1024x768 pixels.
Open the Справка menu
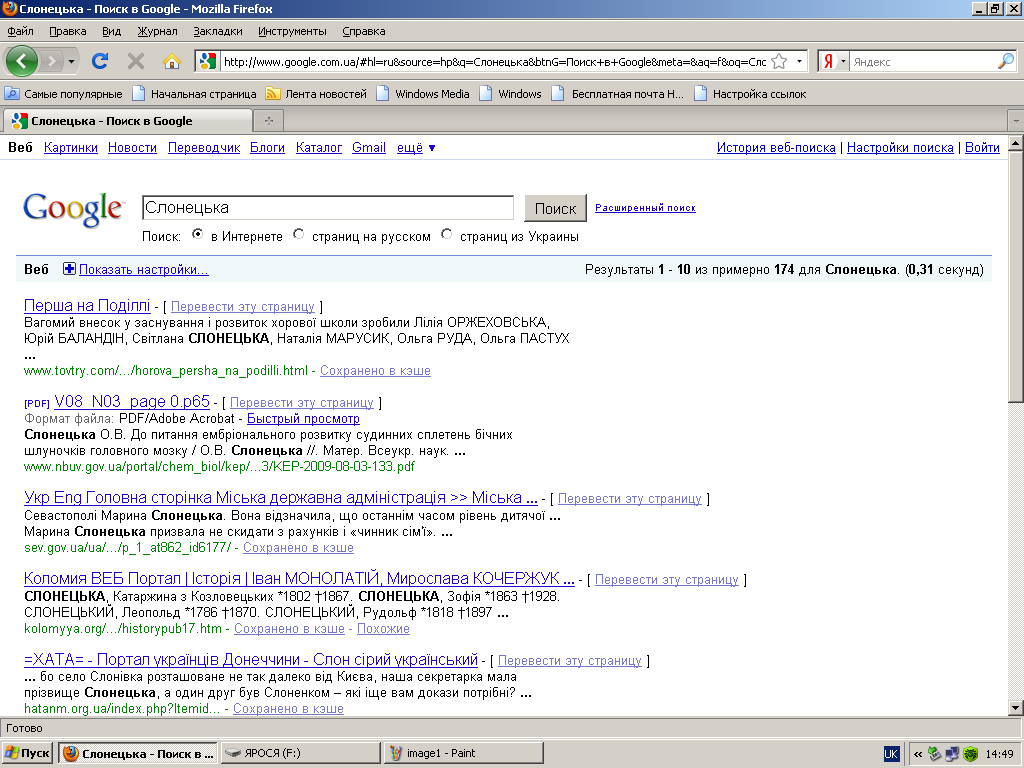(364, 31)
